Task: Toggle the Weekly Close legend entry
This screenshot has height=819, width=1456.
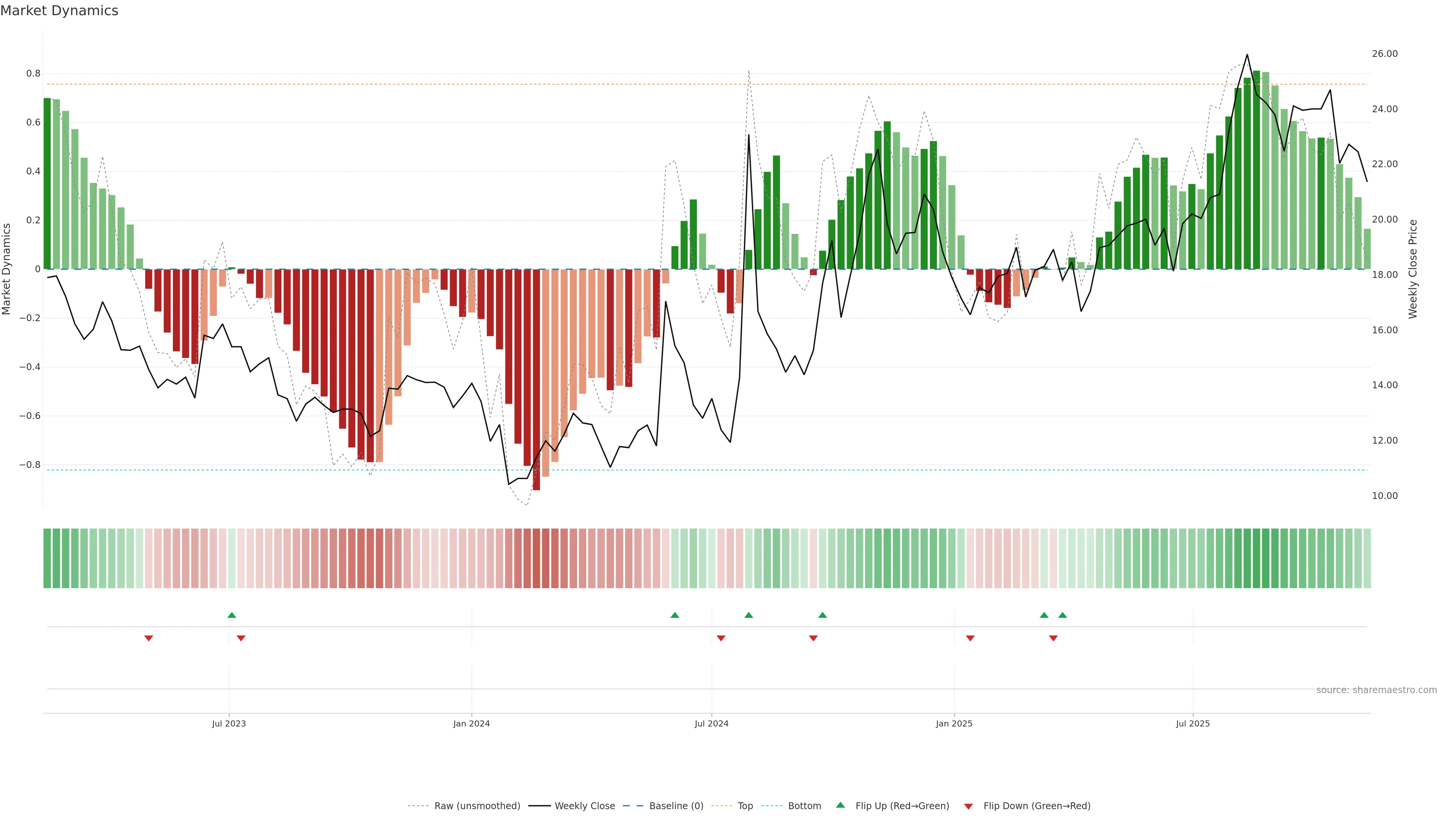Action: pyautogui.click(x=584, y=806)
